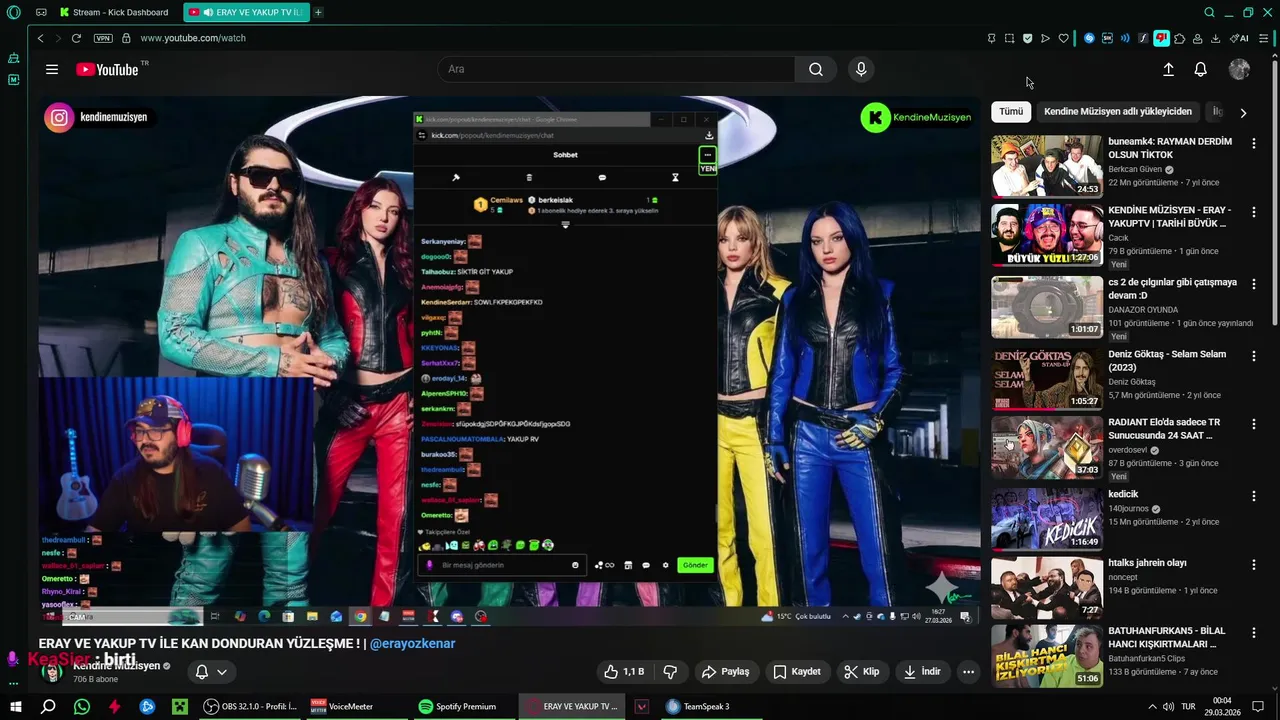
Task: Open BATUHANFURKAN5 - BİLAL HANCI video title
Action: [x=1167, y=637]
